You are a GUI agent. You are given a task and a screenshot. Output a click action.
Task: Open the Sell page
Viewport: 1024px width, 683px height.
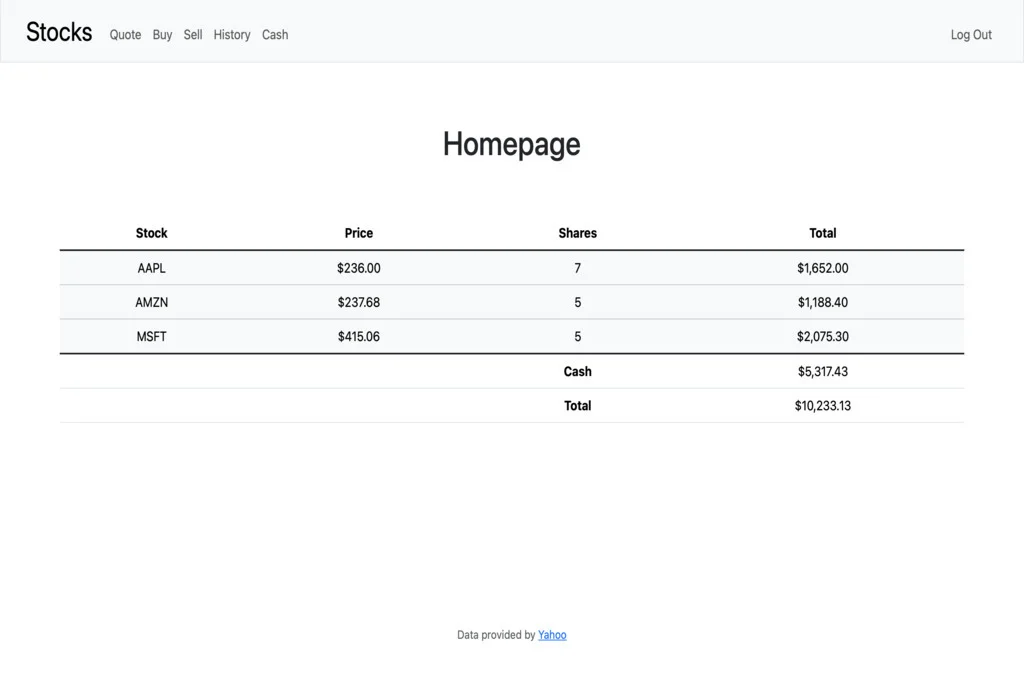[x=192, y=35]
